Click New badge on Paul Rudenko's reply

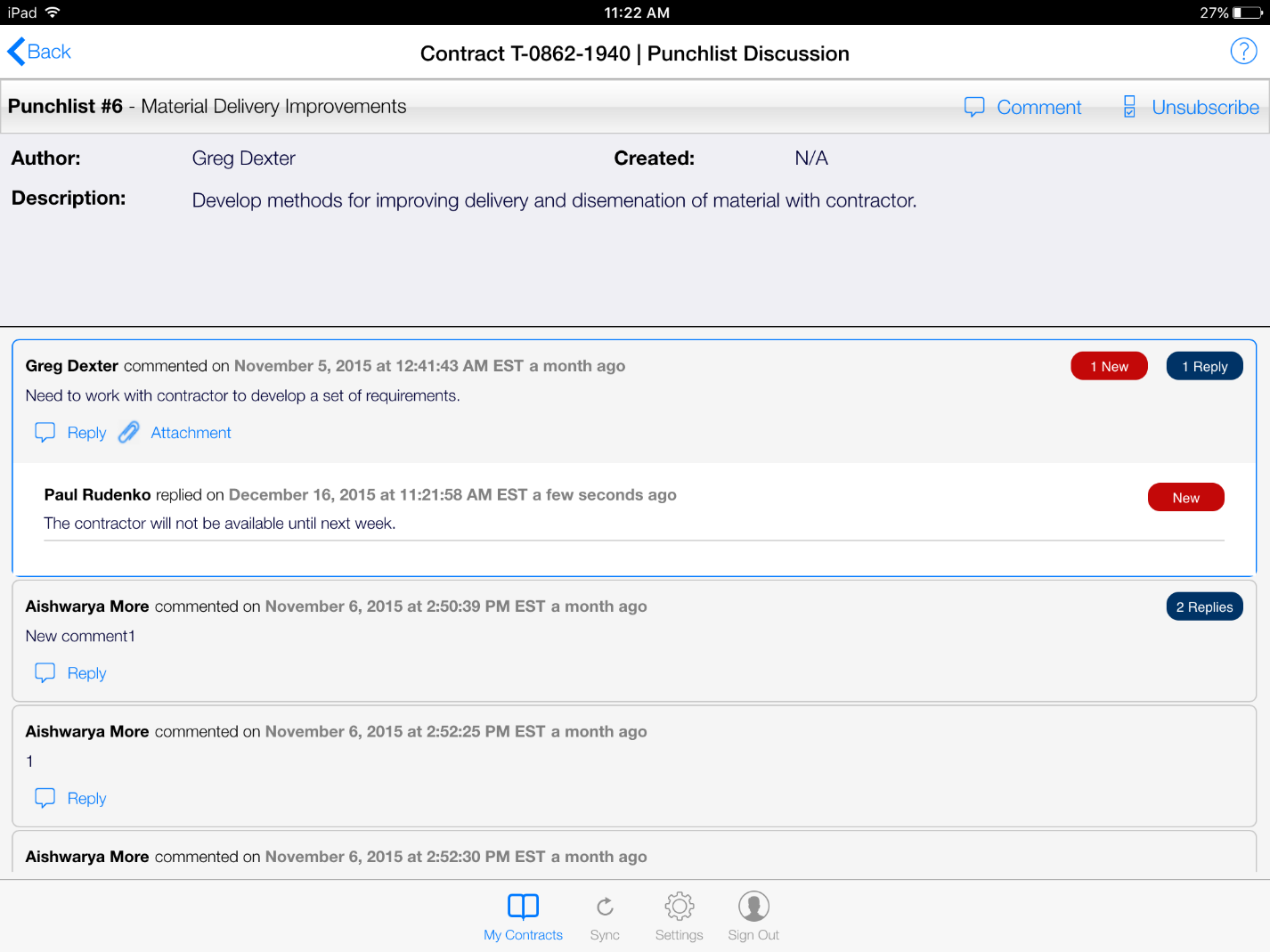(x=1185, y=498)
